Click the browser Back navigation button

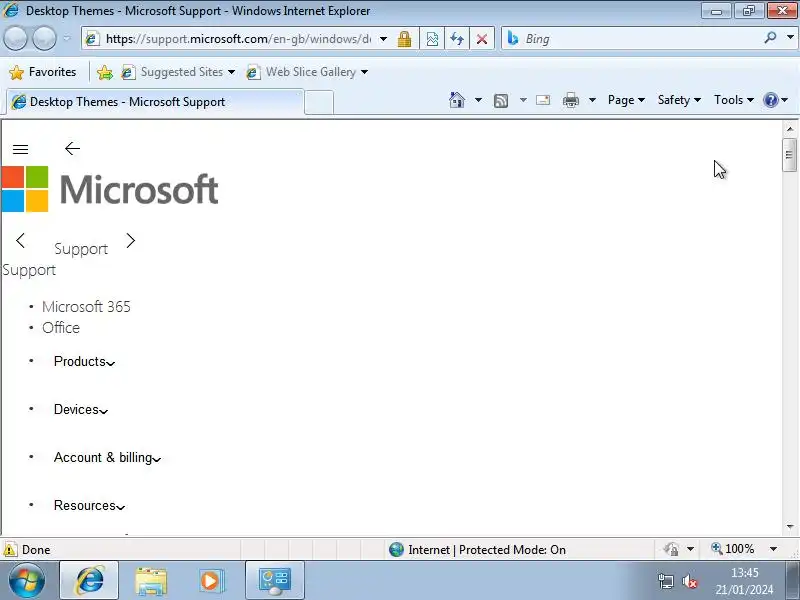(x=15, y=39)
